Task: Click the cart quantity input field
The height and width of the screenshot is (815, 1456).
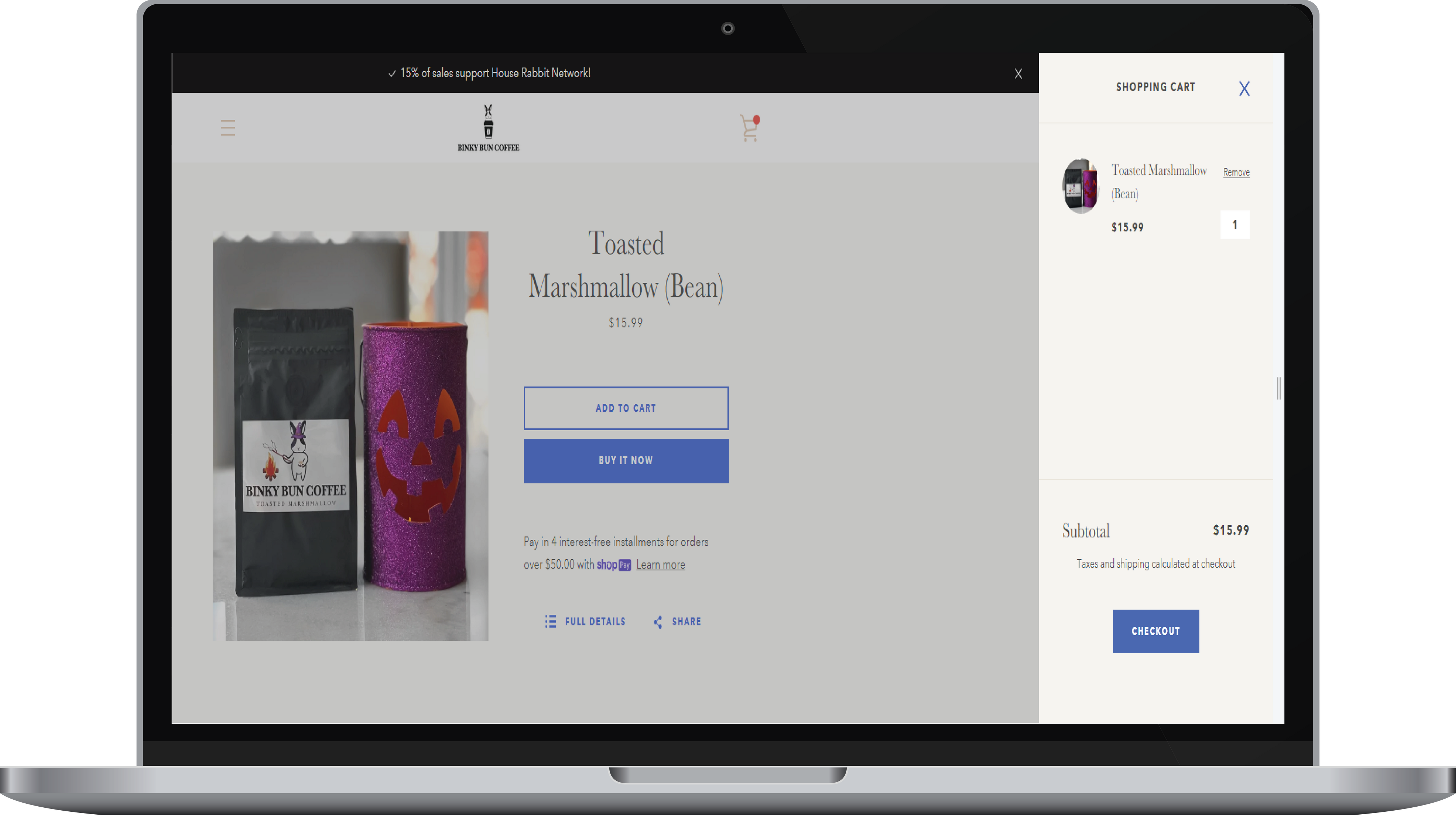Action: coord(1234,225)
